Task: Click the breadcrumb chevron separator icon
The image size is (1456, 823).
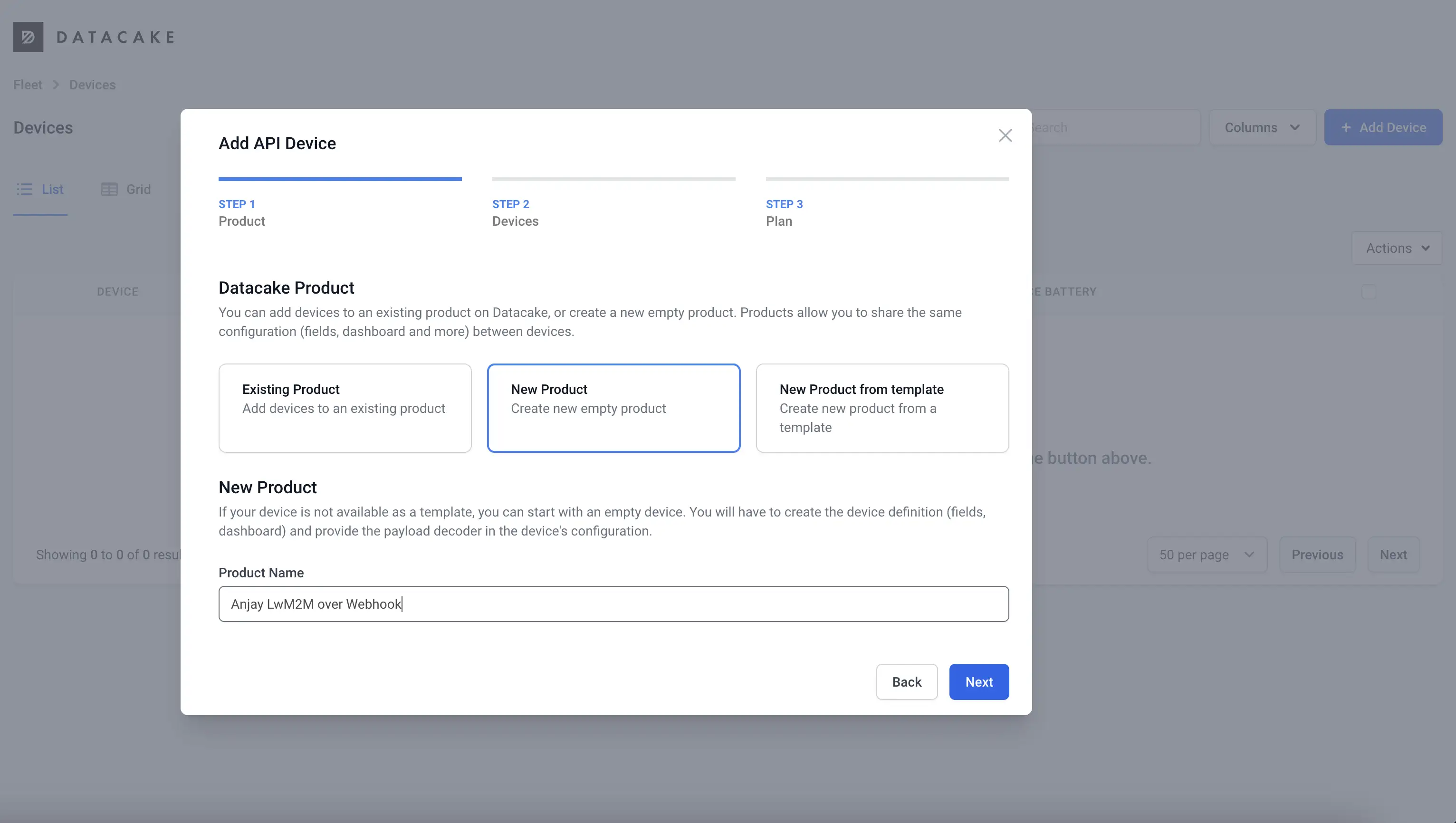Action: (x=56, y=85)
